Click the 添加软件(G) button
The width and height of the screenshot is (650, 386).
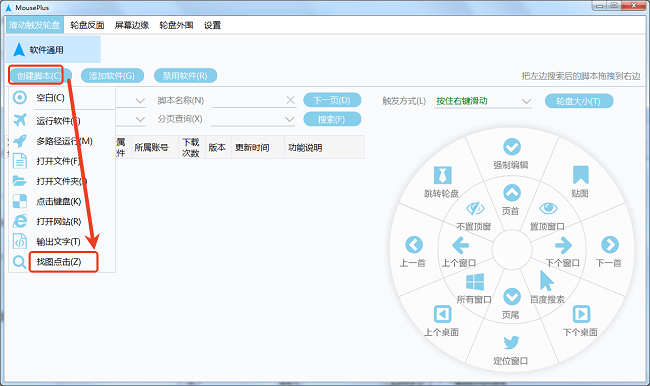point(112,76)
